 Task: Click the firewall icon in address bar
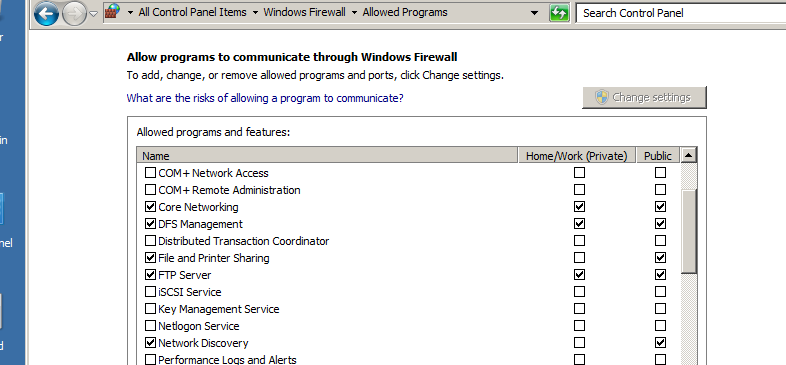[x=113, y=12]
